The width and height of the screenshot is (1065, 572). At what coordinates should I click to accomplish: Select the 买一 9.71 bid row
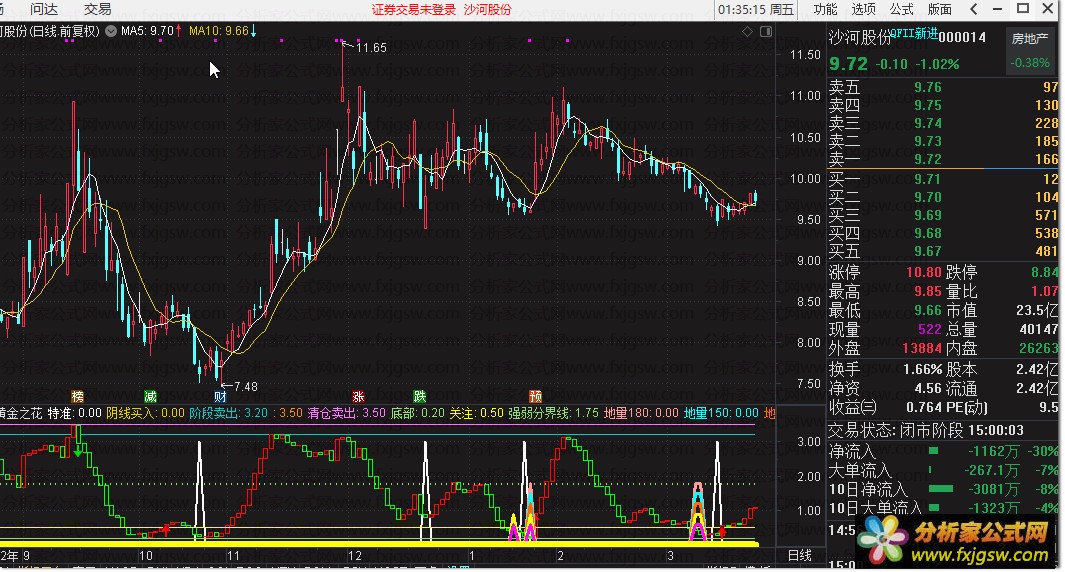point(943,179)
